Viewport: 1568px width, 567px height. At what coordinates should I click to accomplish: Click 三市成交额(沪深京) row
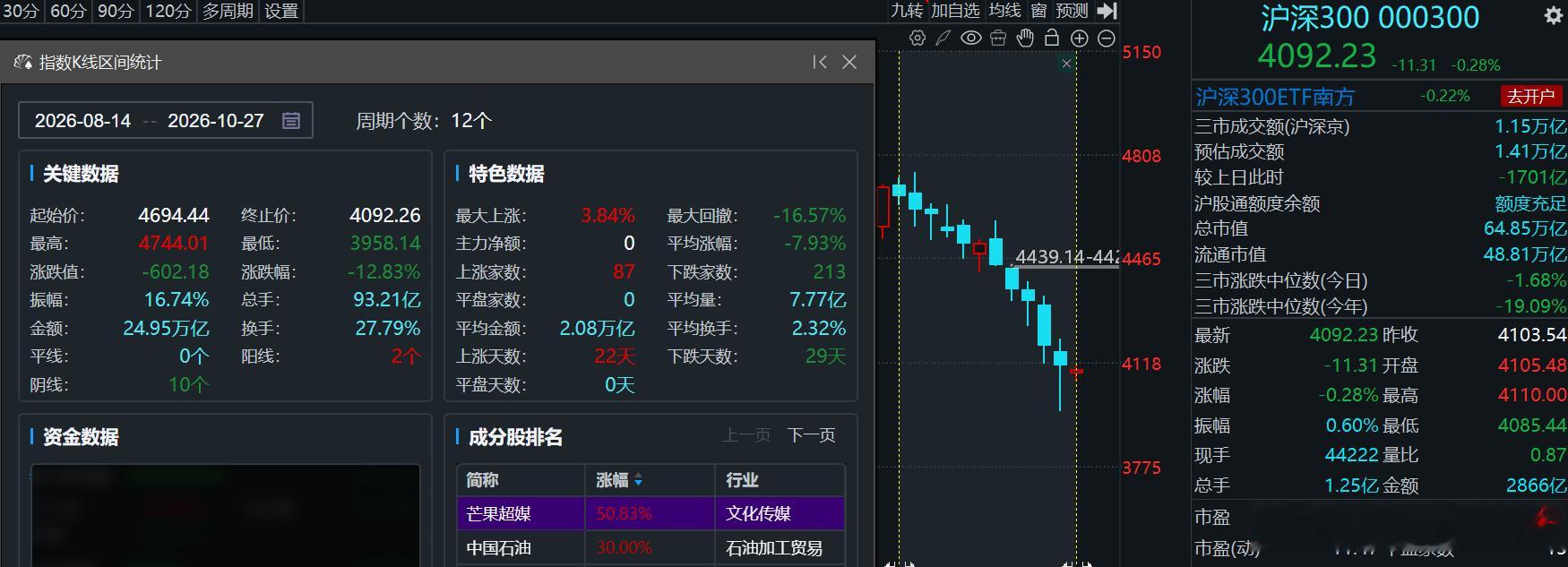coord(1380,126)
